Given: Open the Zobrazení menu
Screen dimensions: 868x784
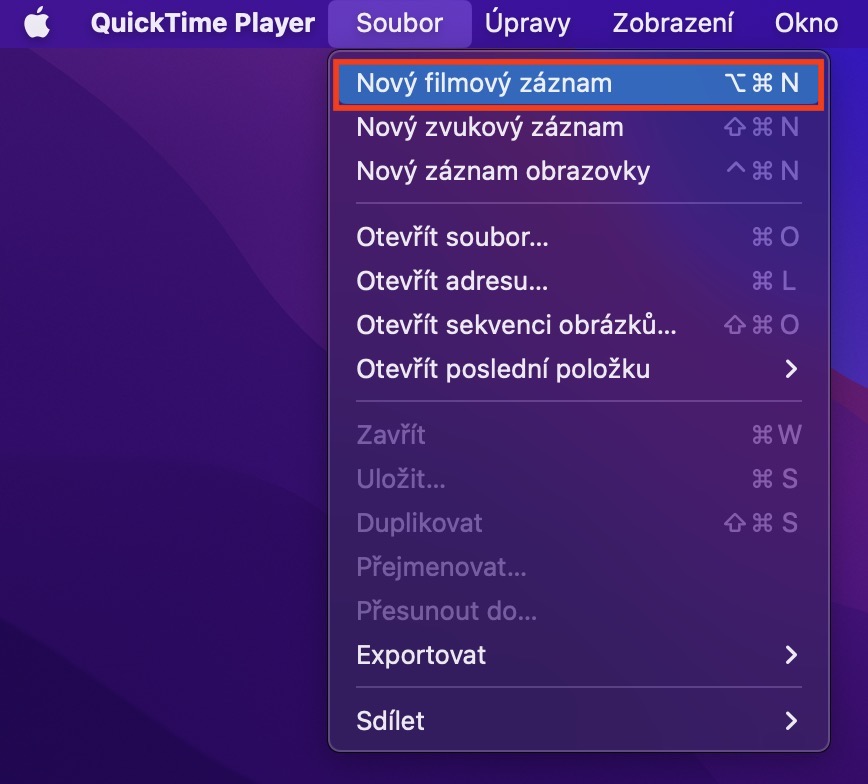Looking at the screenshot, I should click(x=672, y=23).
